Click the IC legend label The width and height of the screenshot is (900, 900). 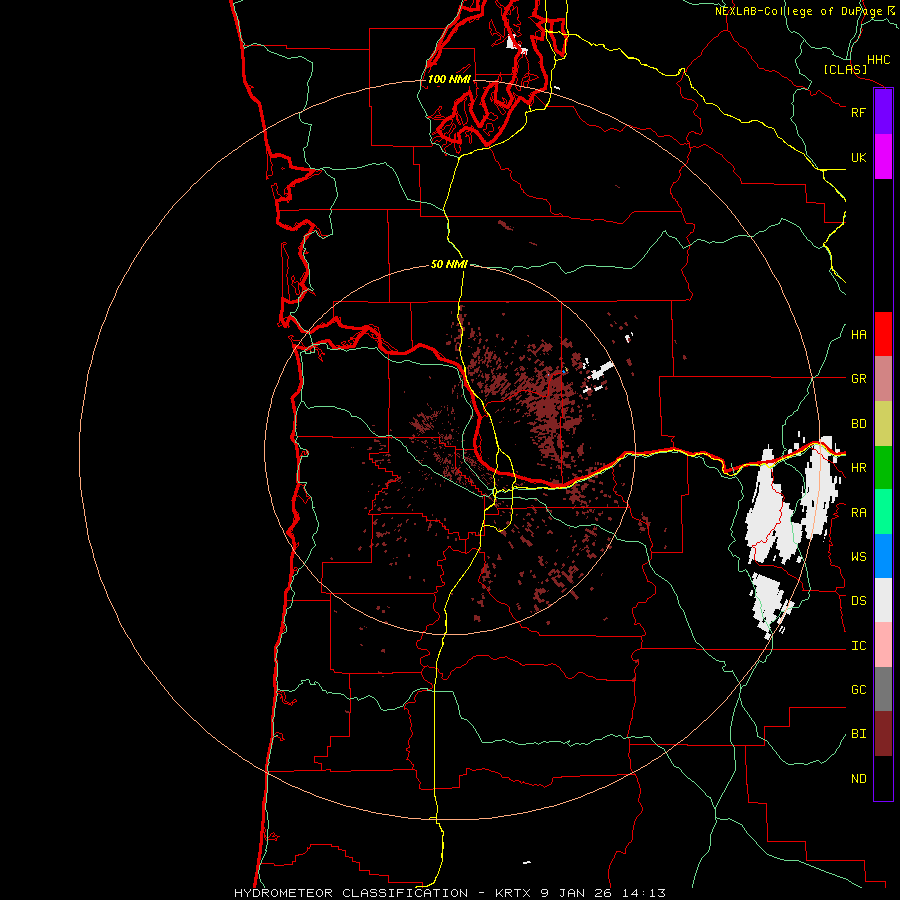point(858,646)
